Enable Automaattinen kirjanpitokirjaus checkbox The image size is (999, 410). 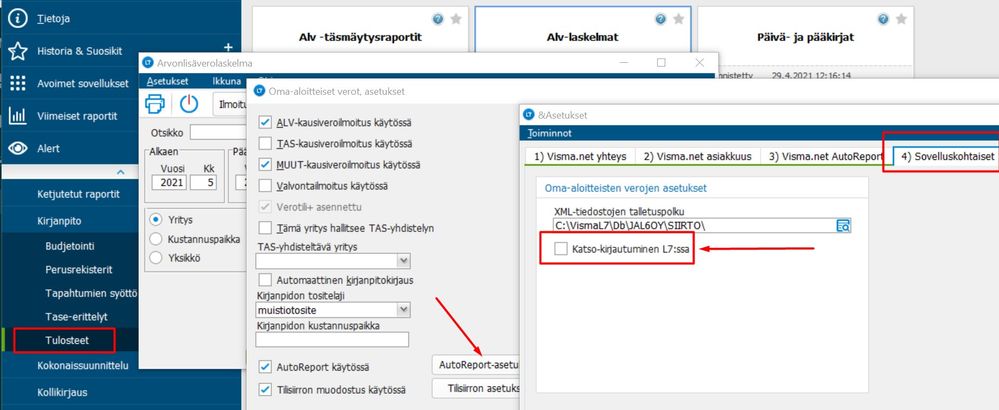tap(266, 279)
